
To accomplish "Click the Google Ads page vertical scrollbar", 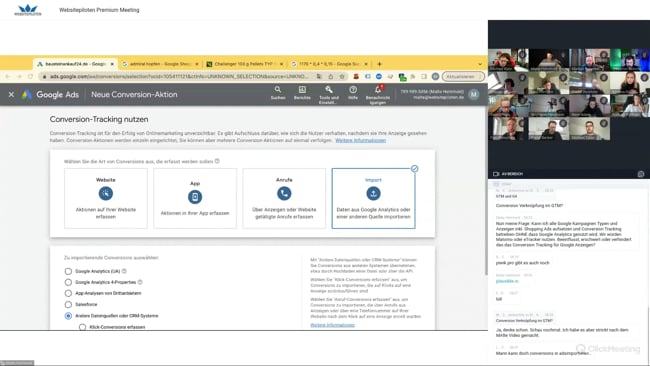I will pyautogui.click(x=486, y=191).
